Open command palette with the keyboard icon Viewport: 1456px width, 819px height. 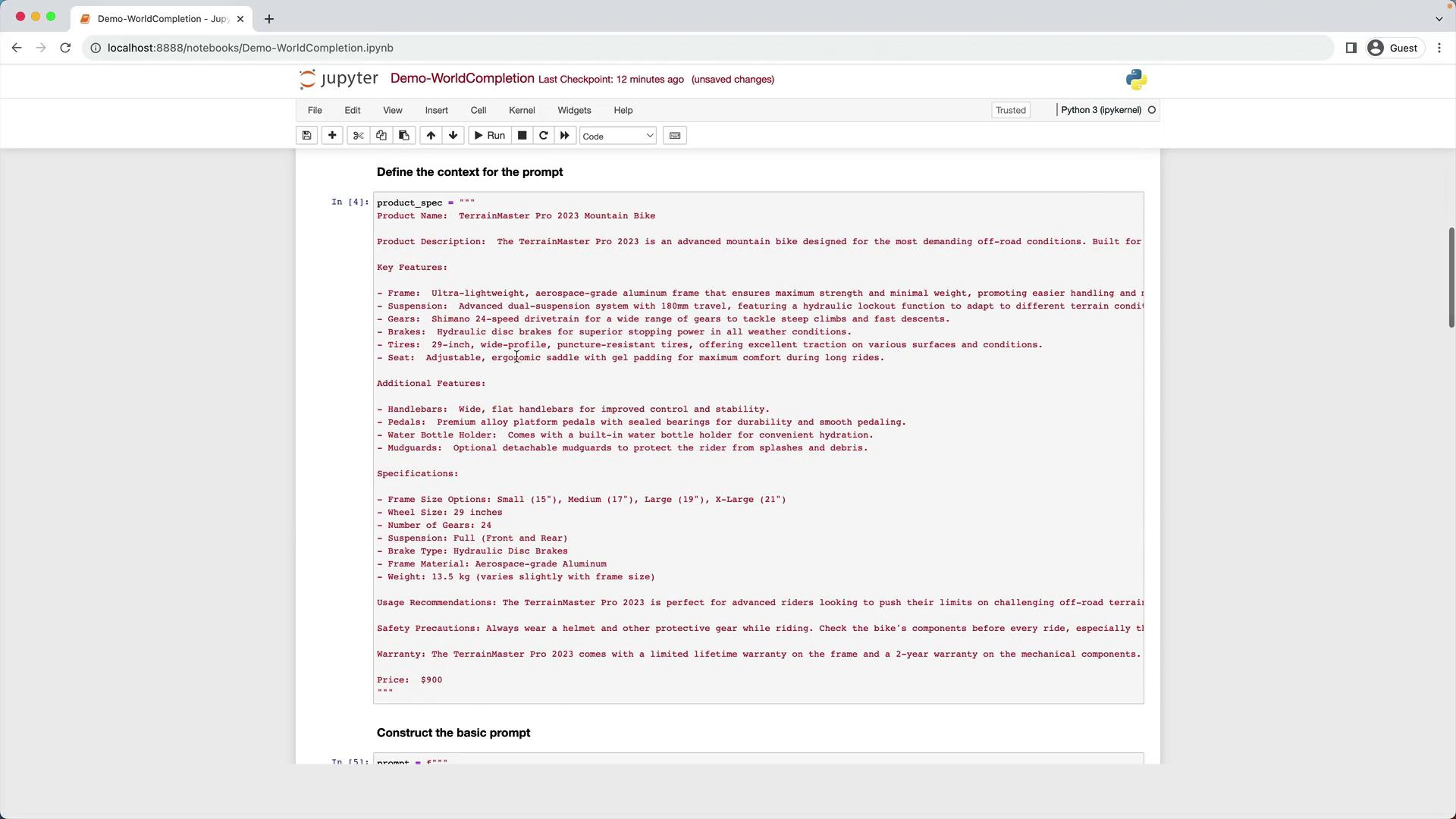click(x=674, y=136)
